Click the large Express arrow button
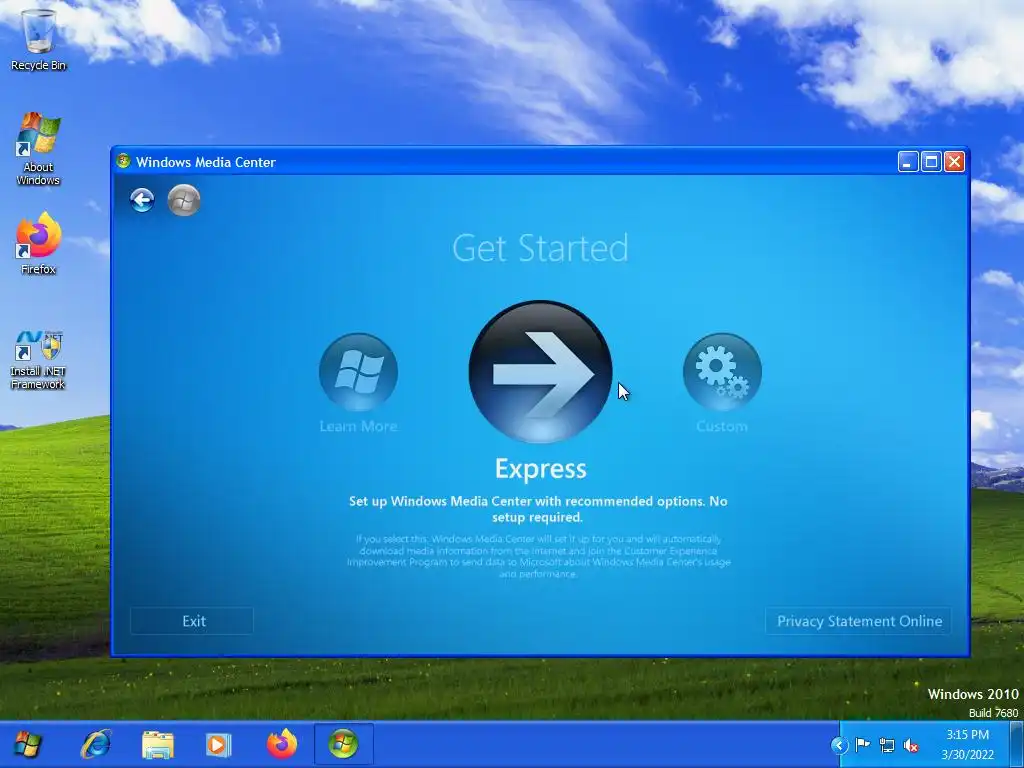 (541, 372)
